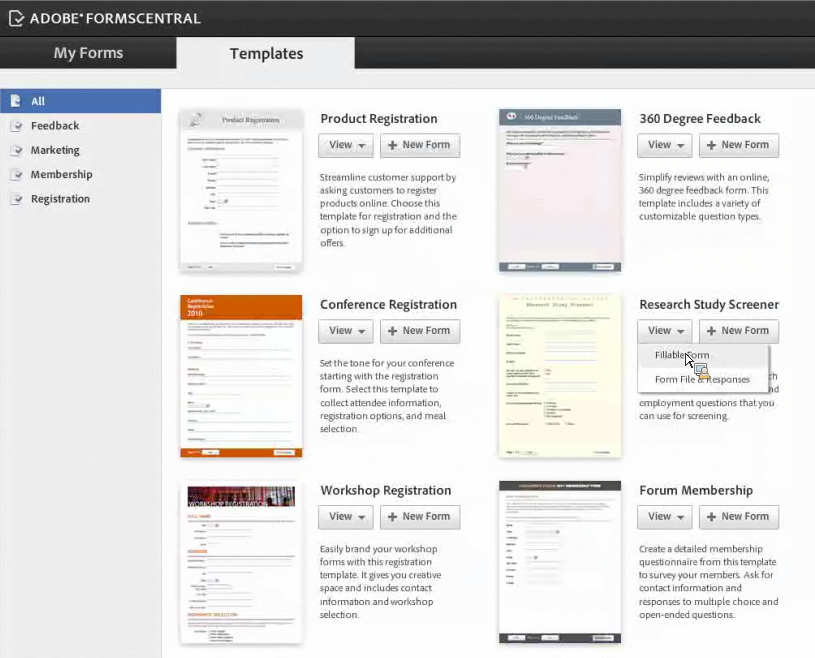Screen dimensions: 815x658
Task: Open the 360 Degree Feedback thumbnail
Action: point(560,190)
